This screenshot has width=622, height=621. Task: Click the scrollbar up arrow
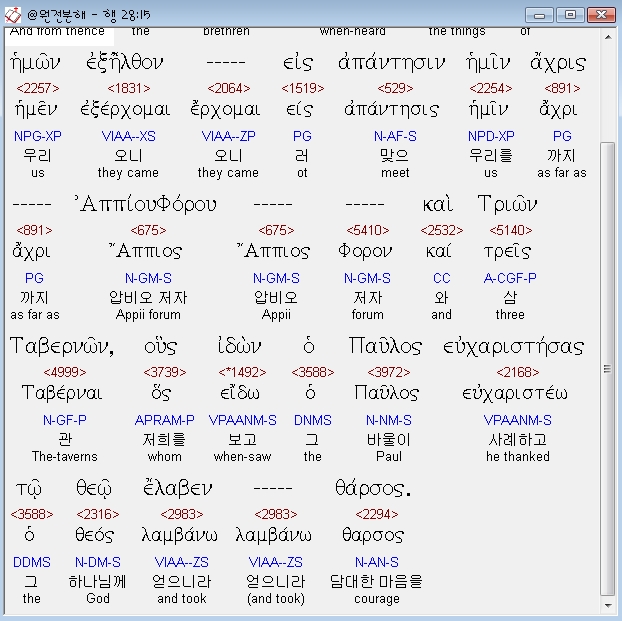pyautogui.click(x=607, y=37)
